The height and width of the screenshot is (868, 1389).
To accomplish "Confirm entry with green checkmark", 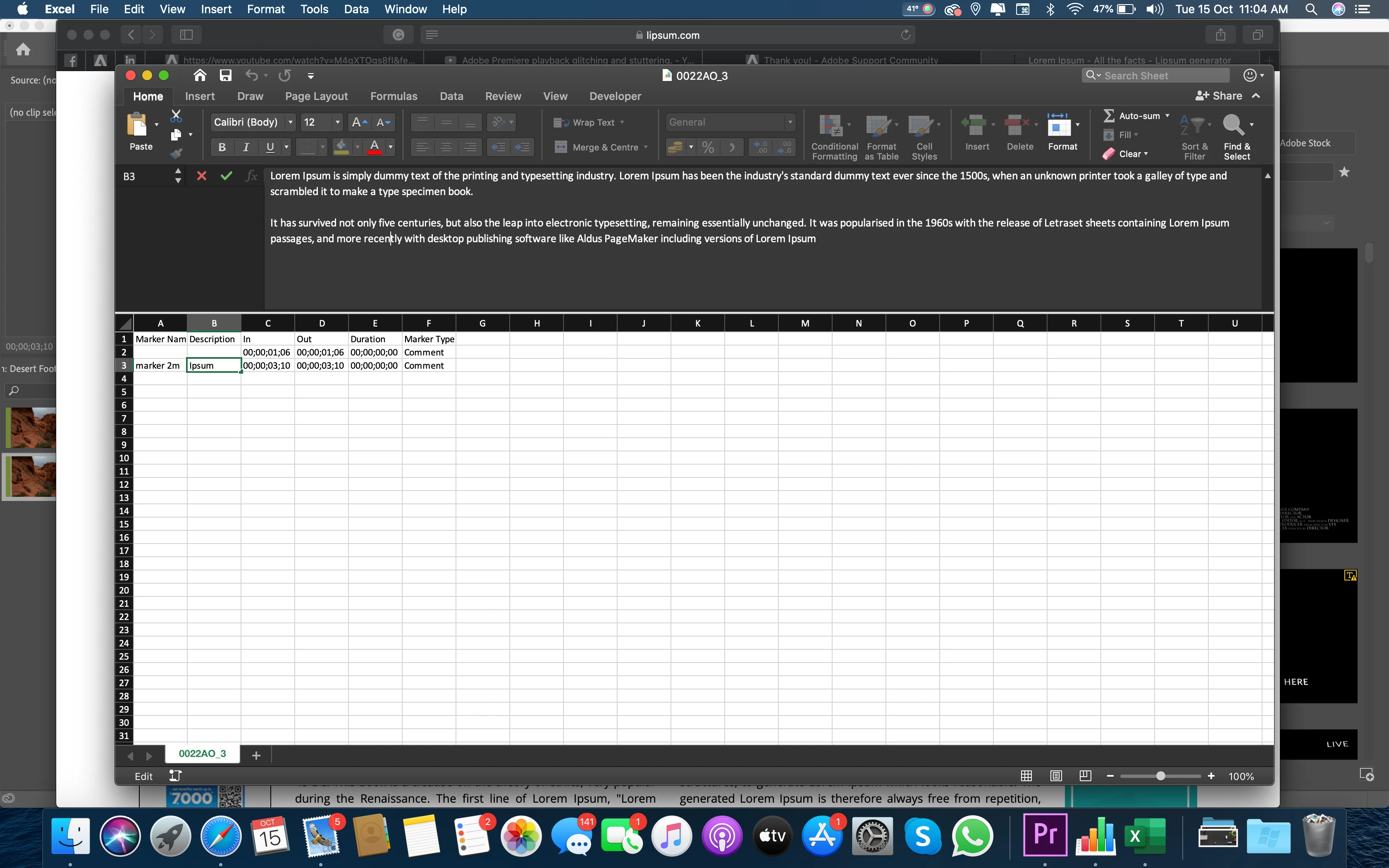I will point(226,176).
